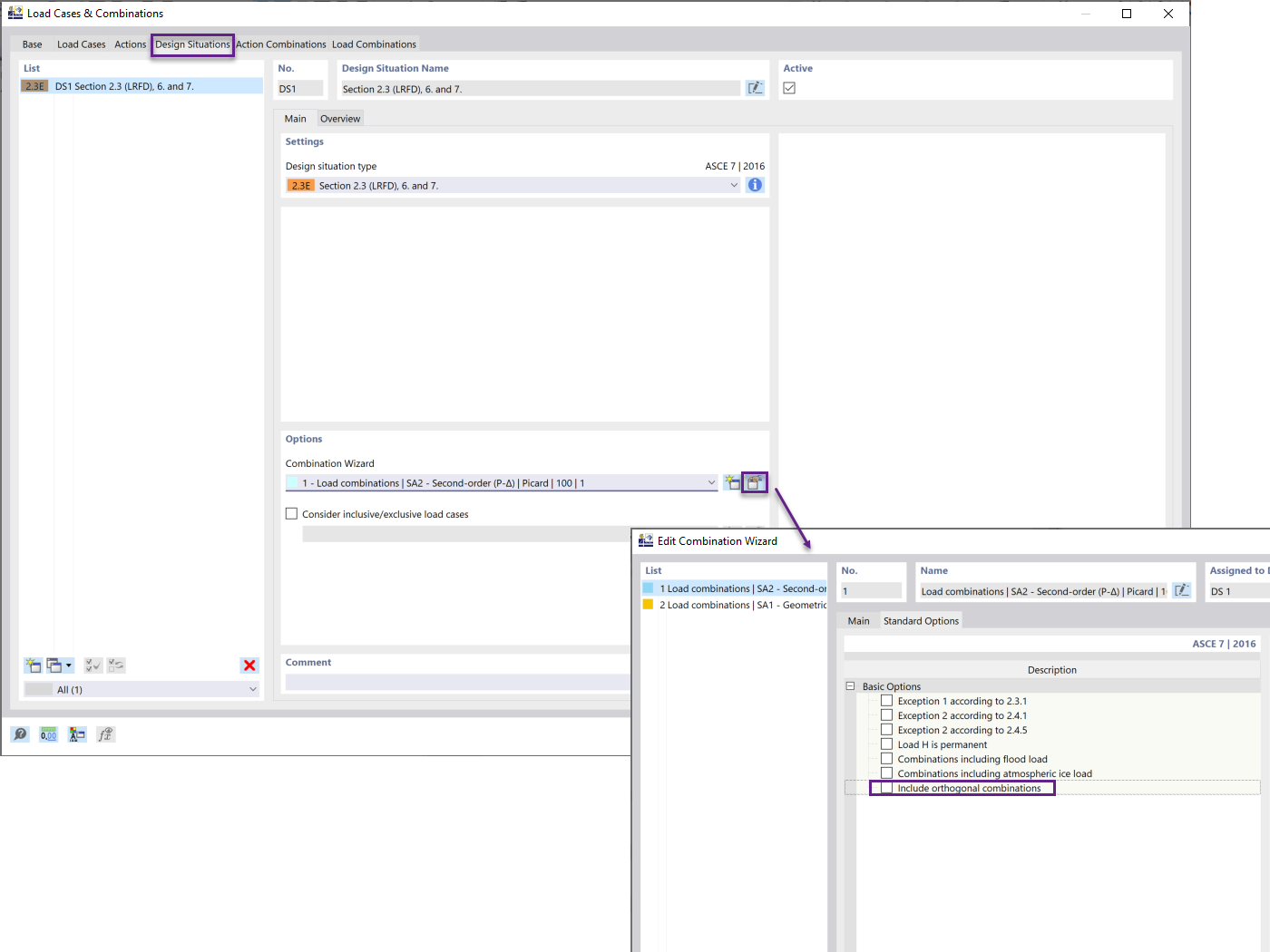This screenshot has height=952, width=1270.
Task: Check Exception 2 according to 2.4.5
Action: coord(887,730)
